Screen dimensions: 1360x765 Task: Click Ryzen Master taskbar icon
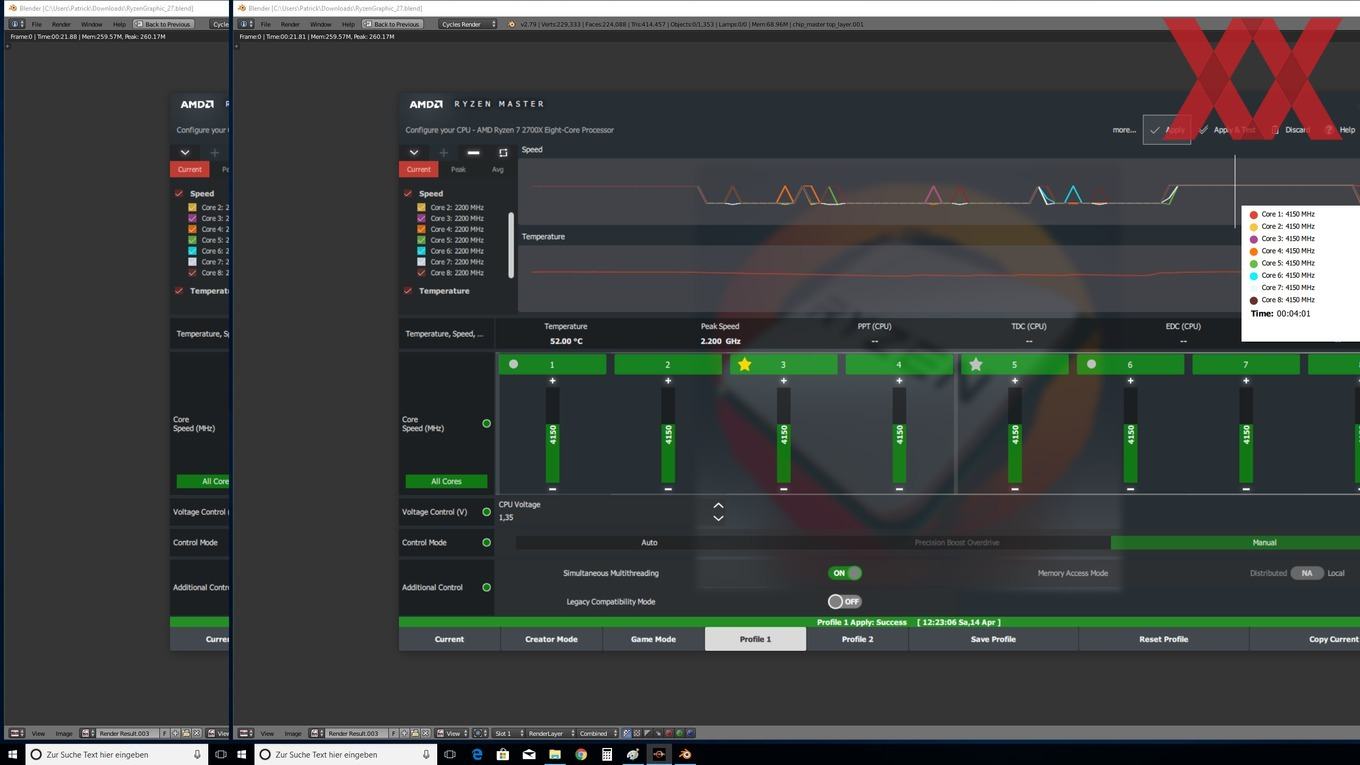(659, 755)
